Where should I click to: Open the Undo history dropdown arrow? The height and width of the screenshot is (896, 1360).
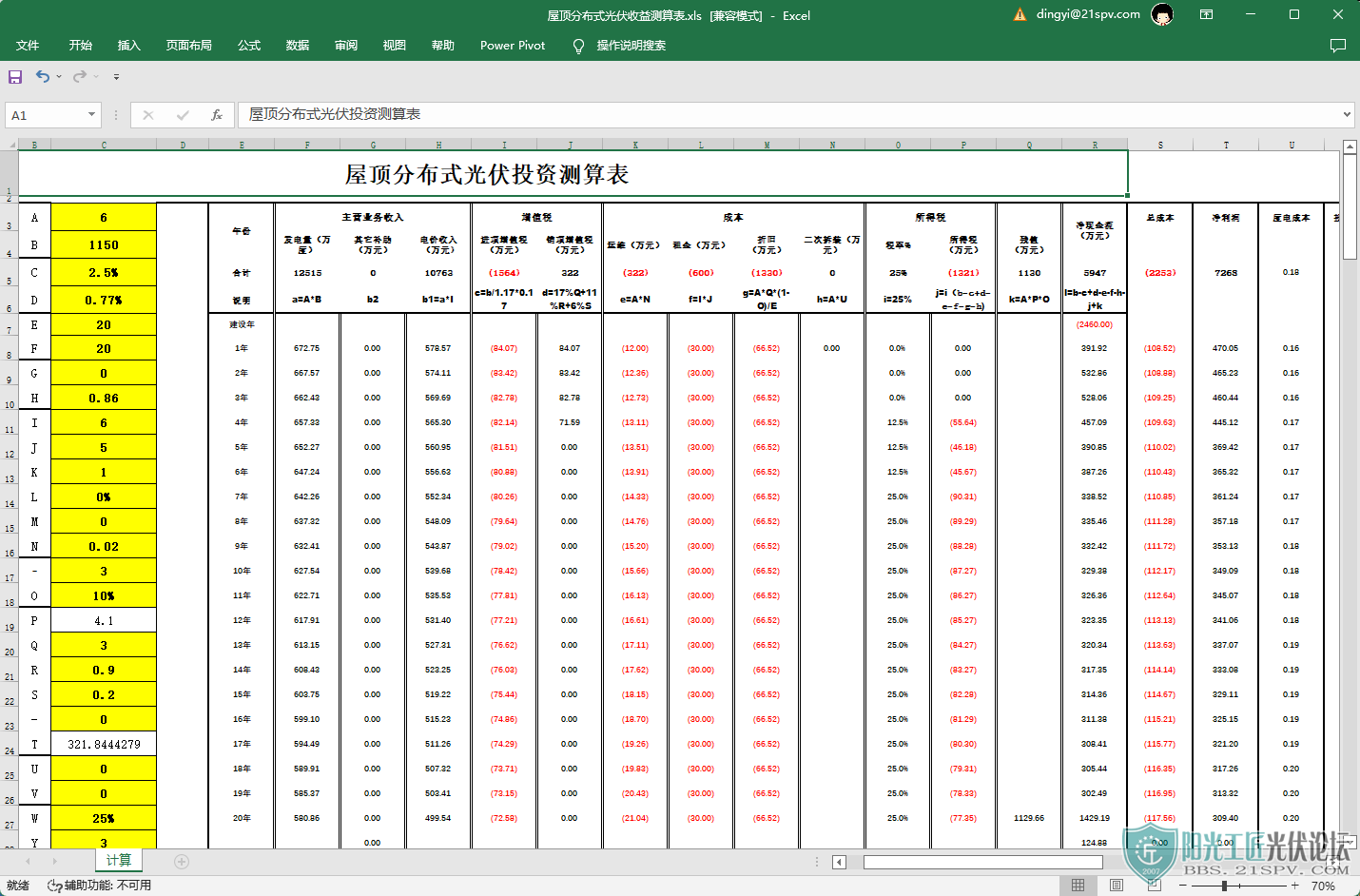[59, 76]
